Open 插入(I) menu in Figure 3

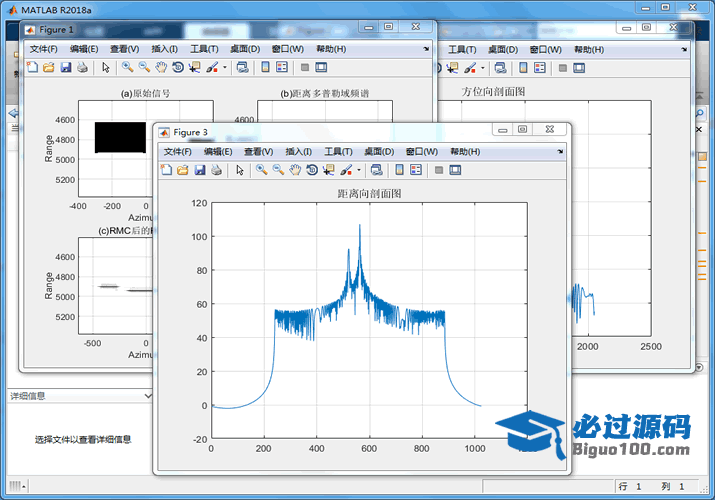point(299,152)
